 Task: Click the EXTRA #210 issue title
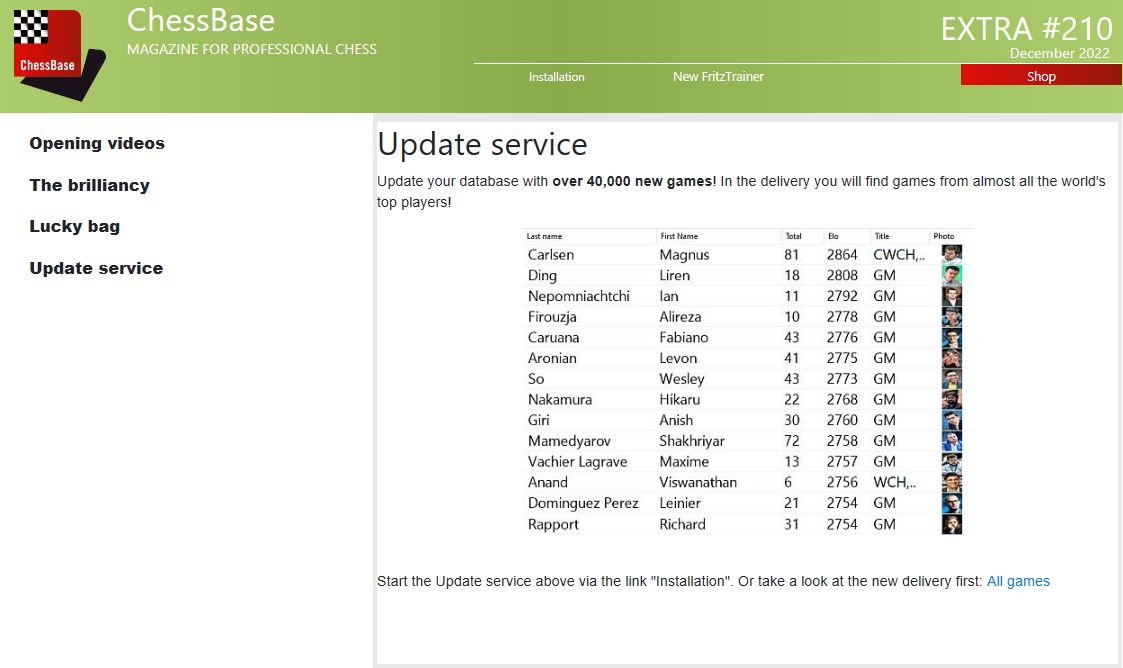point(1026,28)
